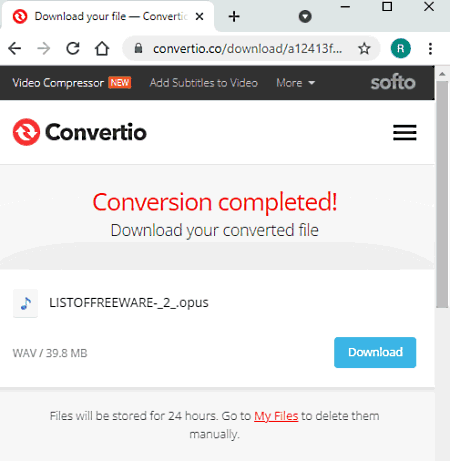Click the LISTOFFREEWARE-_2_.opus file name

129,303
